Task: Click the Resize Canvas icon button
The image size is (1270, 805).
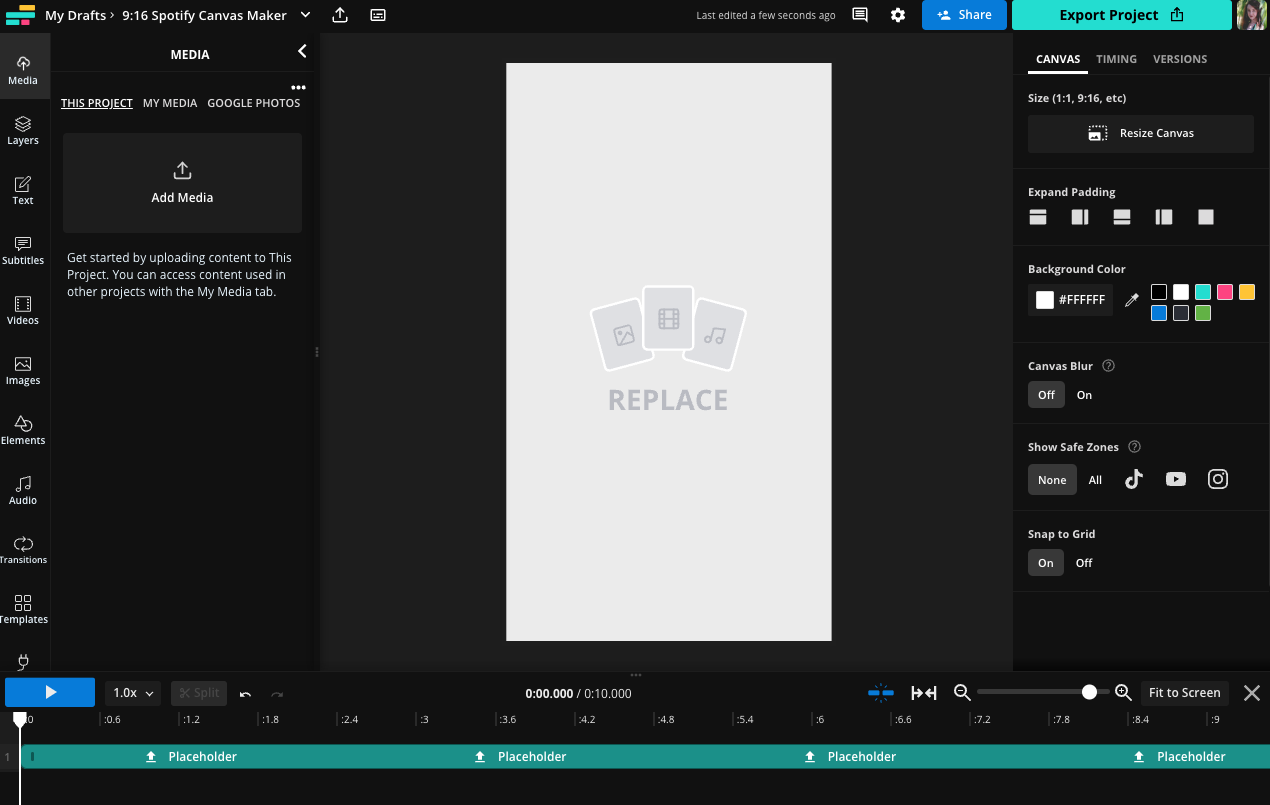Action: coord(1097,132)
